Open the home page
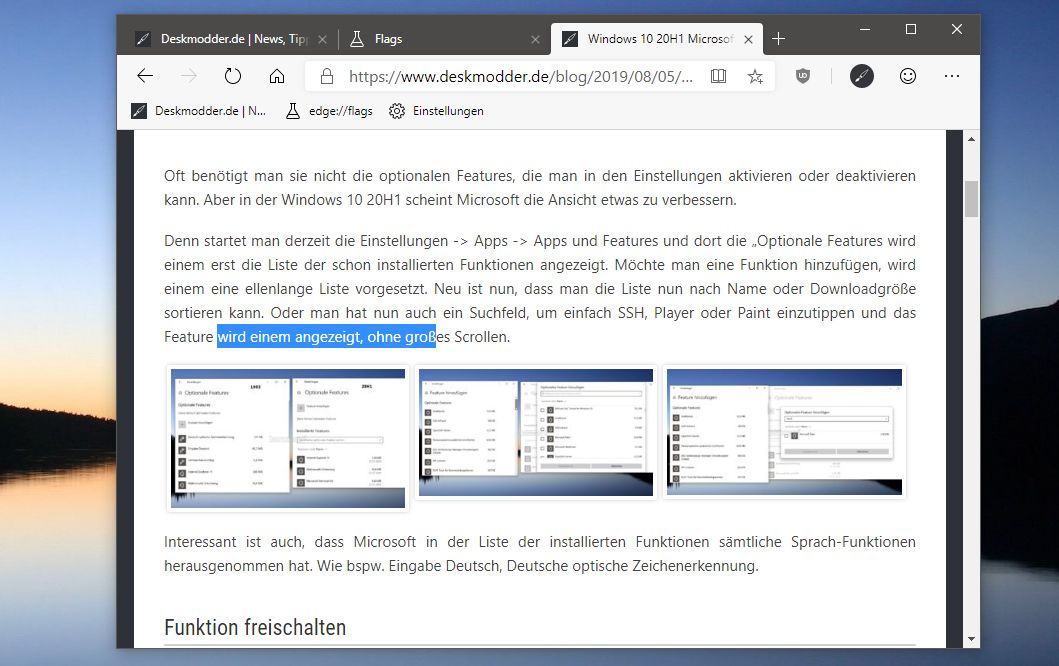Image resolution: width=1059 pixels, height=666 pixels. coord(277,76)
